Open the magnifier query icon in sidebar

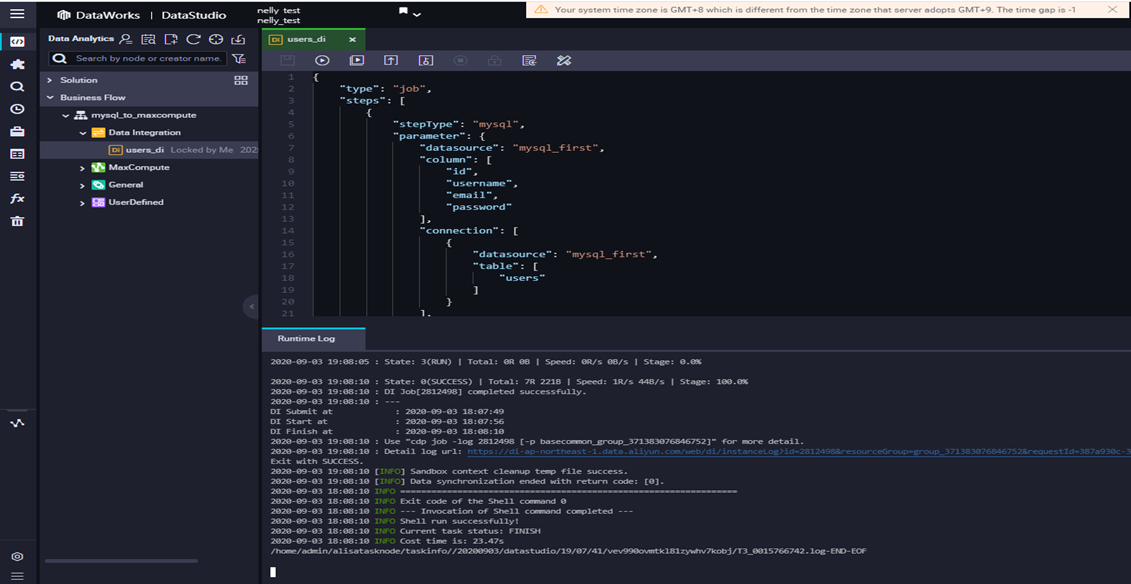point(17,87)
